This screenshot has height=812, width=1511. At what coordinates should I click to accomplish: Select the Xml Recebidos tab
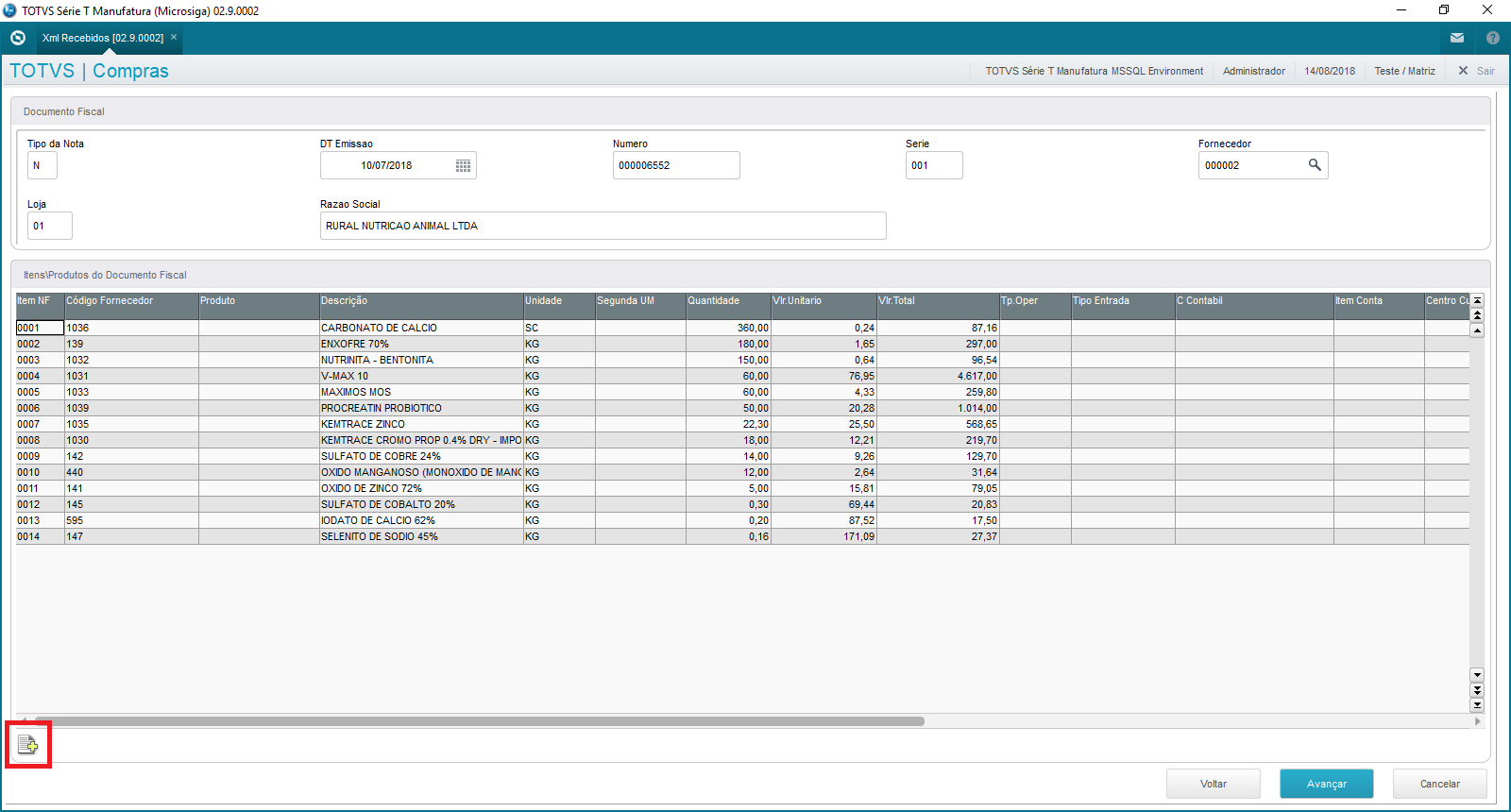pyautogui.click(x=102, y=38)
